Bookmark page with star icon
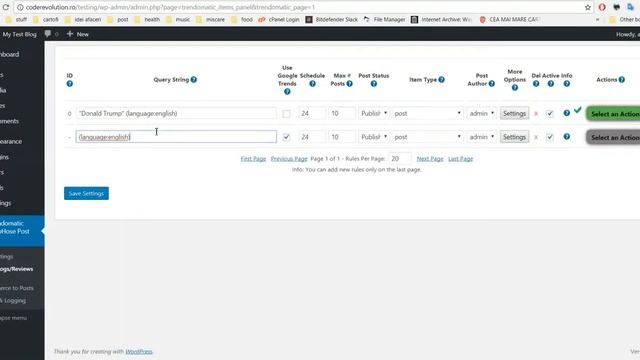The image size is (640, 360). 588,7
